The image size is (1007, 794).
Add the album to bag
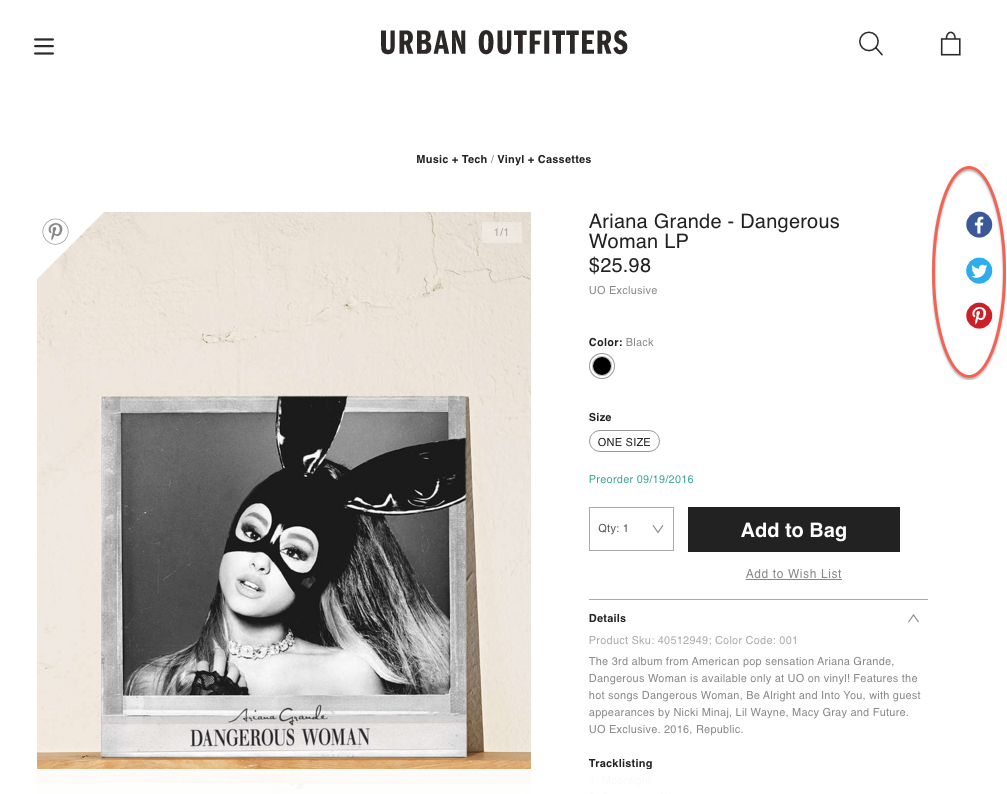pos(794,529)
